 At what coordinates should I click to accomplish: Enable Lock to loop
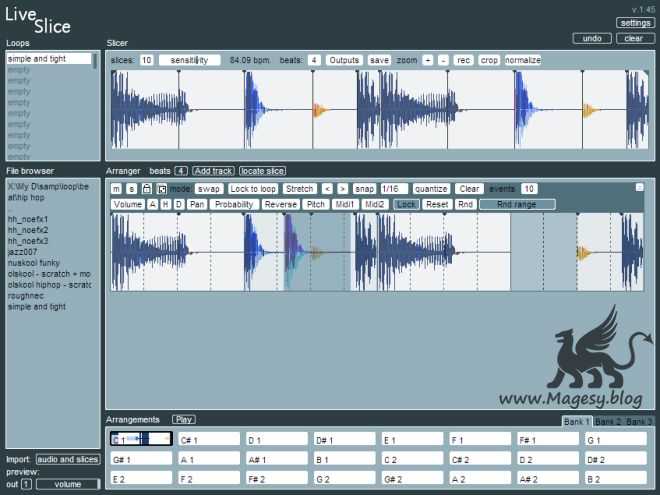(253, 189)
